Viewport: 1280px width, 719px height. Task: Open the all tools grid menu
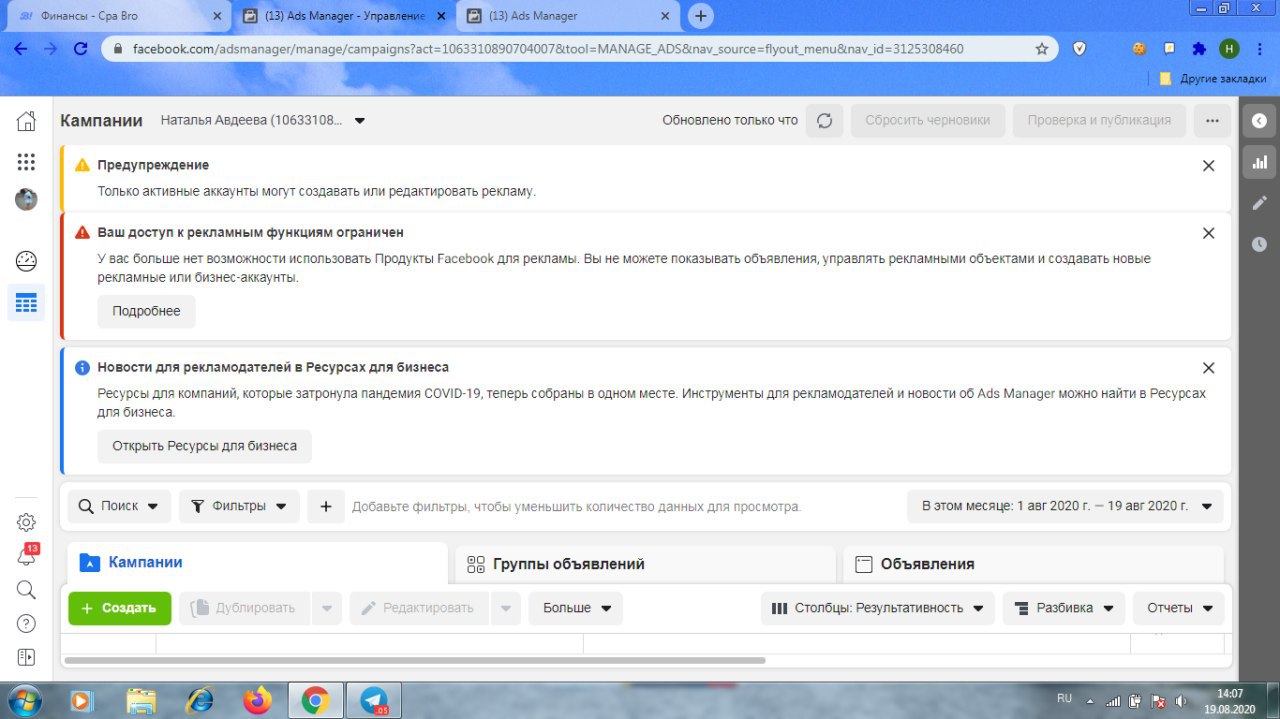[26, 162]
